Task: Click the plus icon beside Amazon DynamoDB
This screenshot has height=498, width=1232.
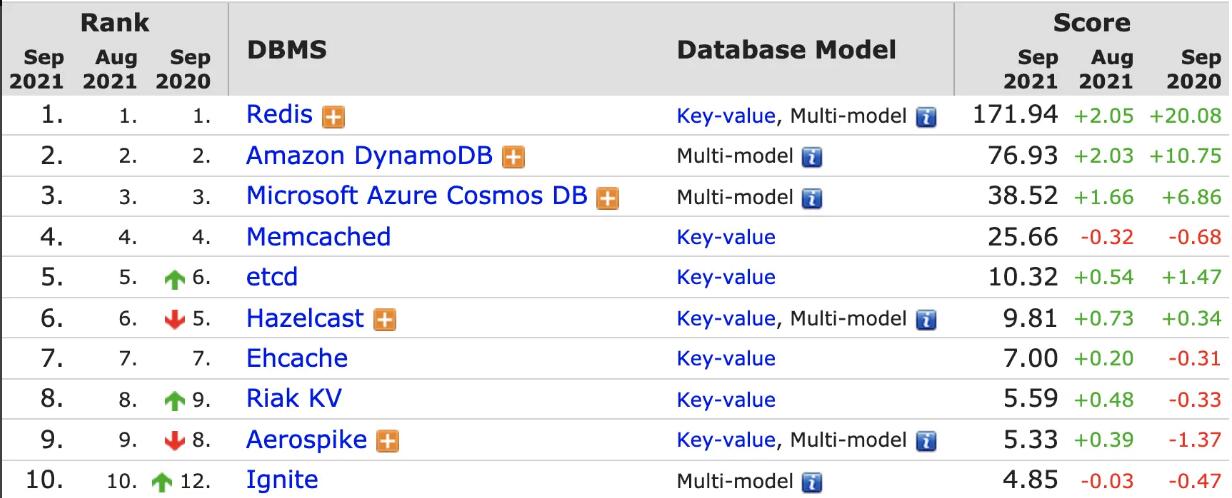Action: click(514, 157)
